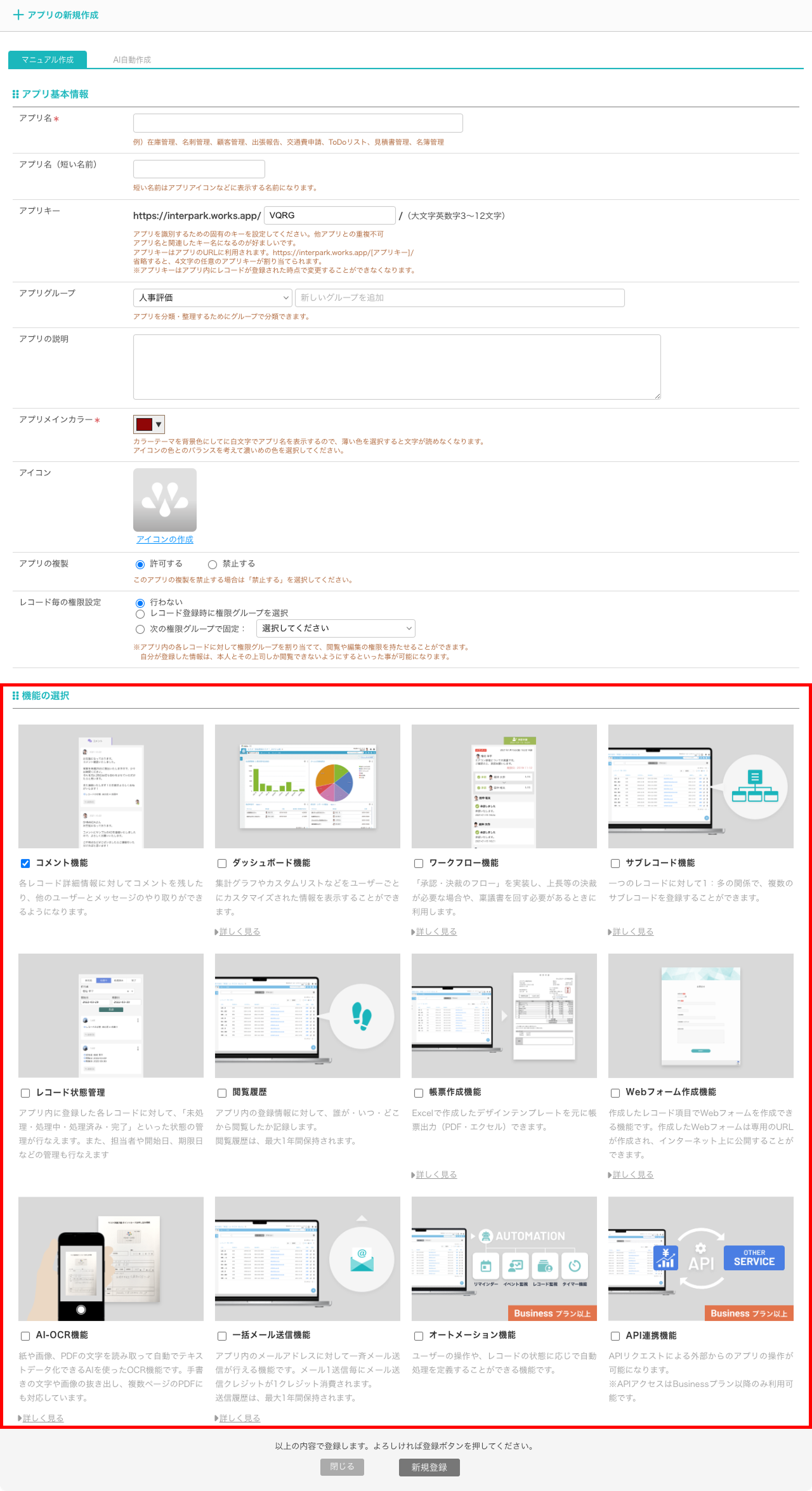812x1491 pixels.
Task: Select 禁止する for app duplication
Action: 213,565
